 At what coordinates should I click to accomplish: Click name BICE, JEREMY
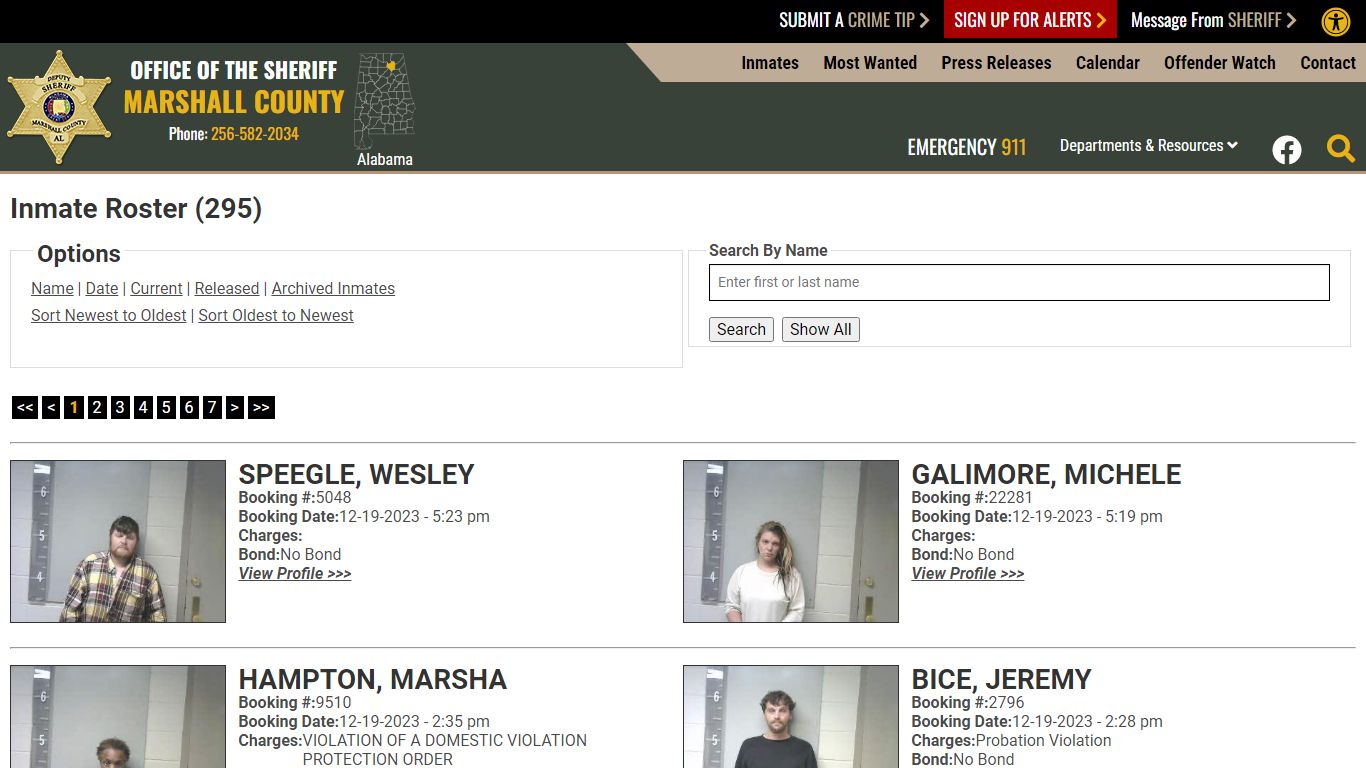1001,679
